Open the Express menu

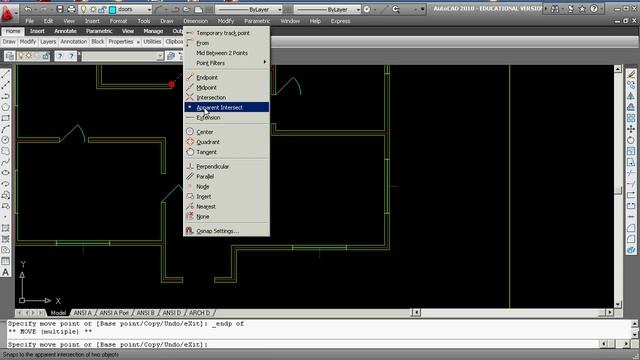point(340,21)
